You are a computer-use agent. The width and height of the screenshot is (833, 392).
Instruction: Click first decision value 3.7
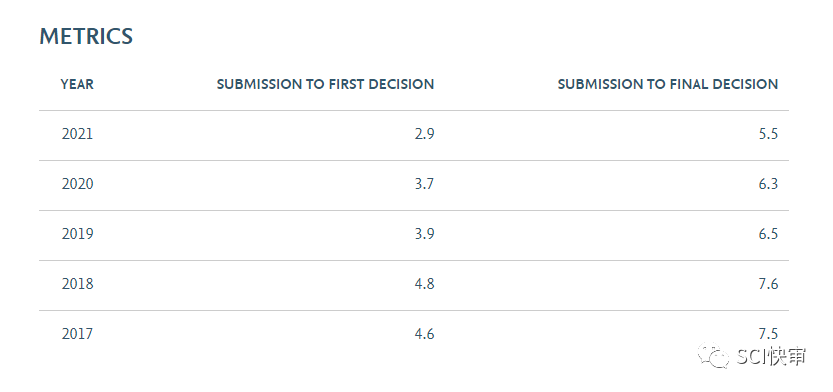424,184
